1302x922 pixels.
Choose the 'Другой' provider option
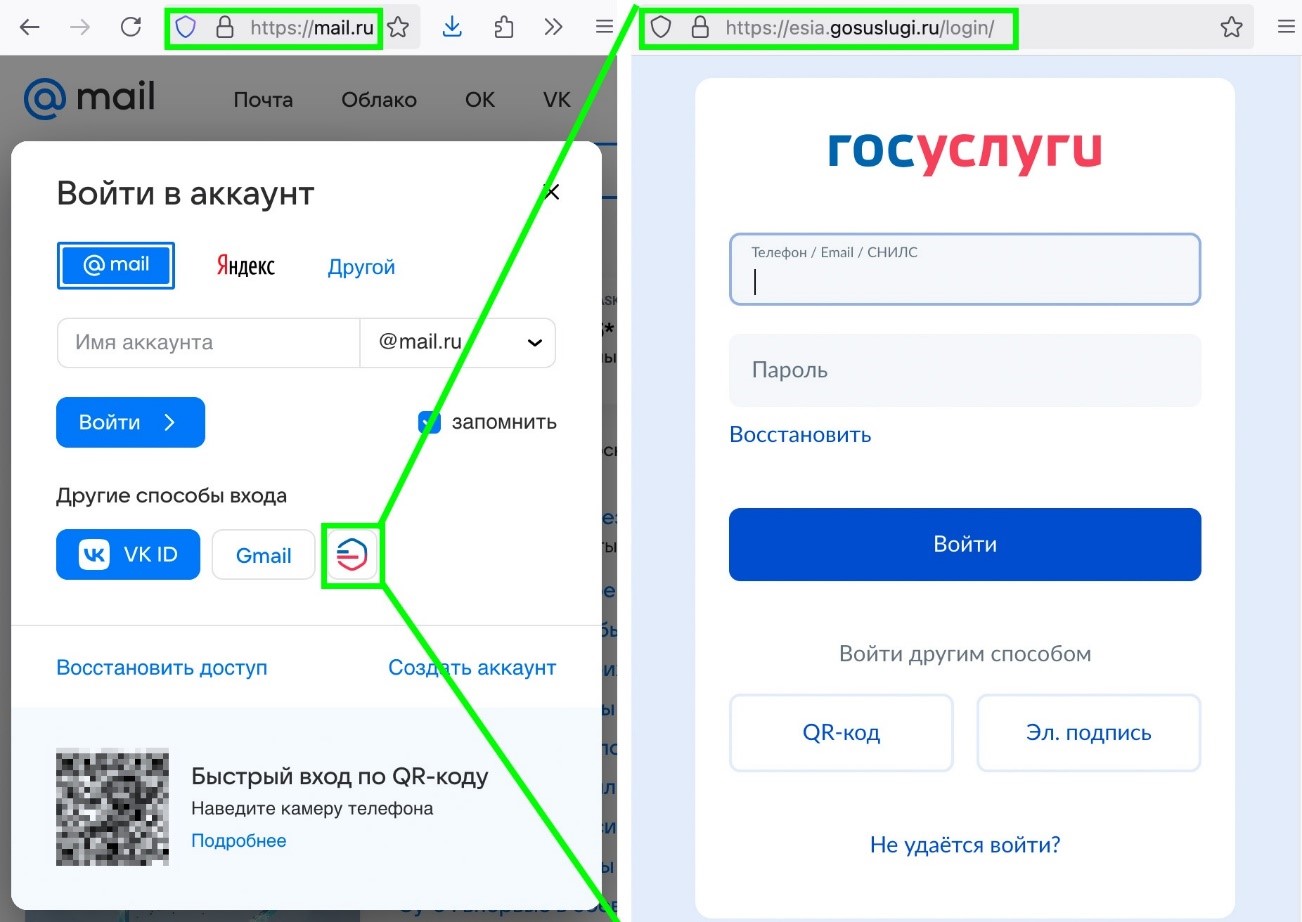pyautogui.click(x=361, y=267)
